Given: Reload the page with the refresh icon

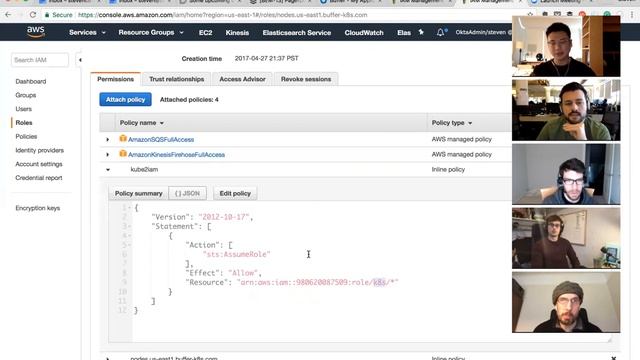Looking at the screenshot, I should 33,15.
